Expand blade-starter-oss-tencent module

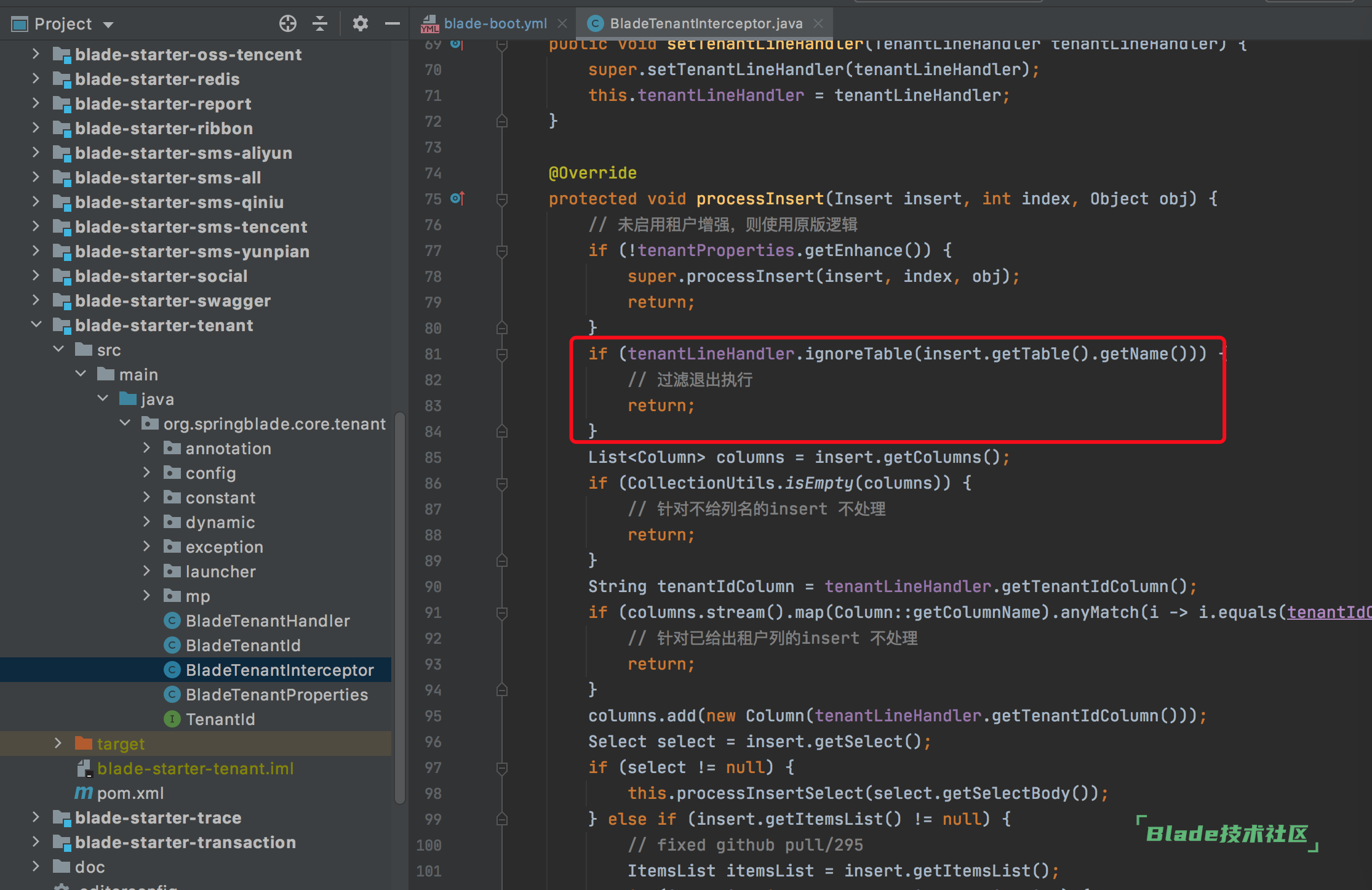point(36,54)
